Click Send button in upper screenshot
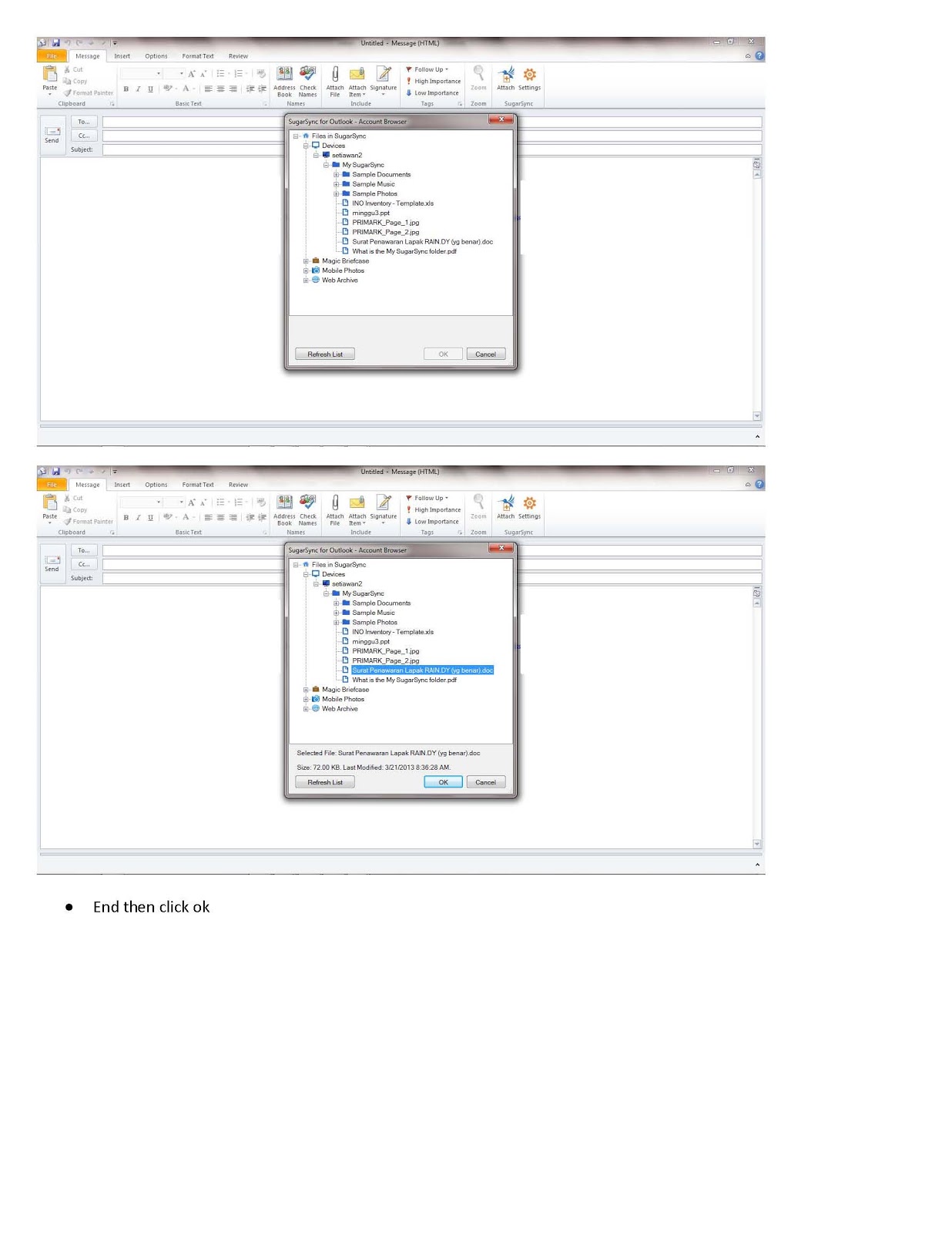This screenshot has height=1233, width=952. tap(52, 135)
